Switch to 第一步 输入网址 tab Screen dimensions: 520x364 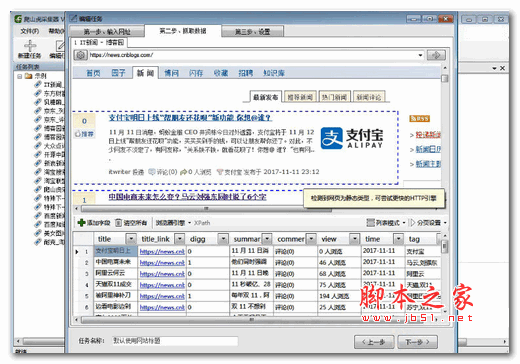[107, 32]
